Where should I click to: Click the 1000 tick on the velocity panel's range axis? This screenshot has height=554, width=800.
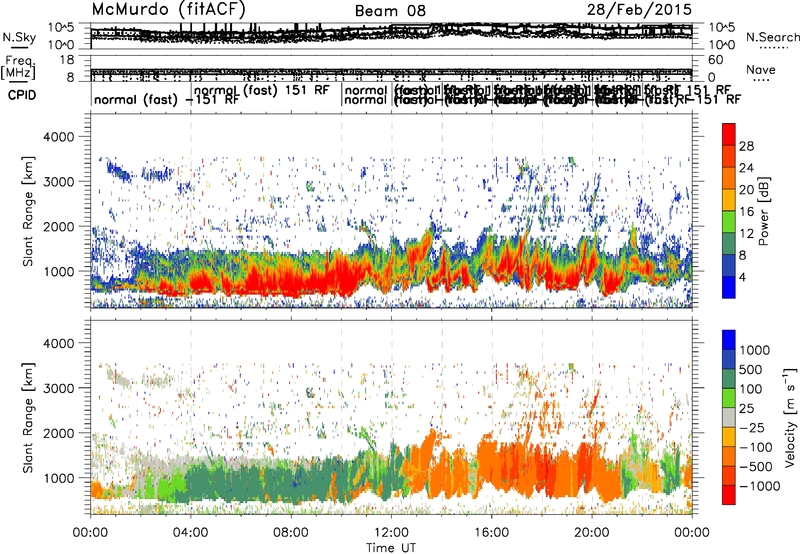tap(61, 478)
